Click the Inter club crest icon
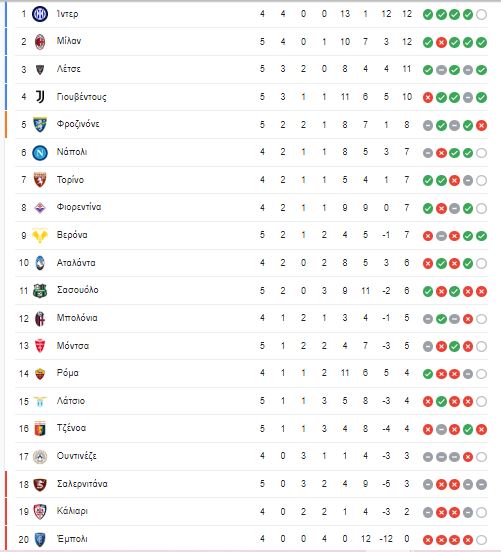 point(40,14)
